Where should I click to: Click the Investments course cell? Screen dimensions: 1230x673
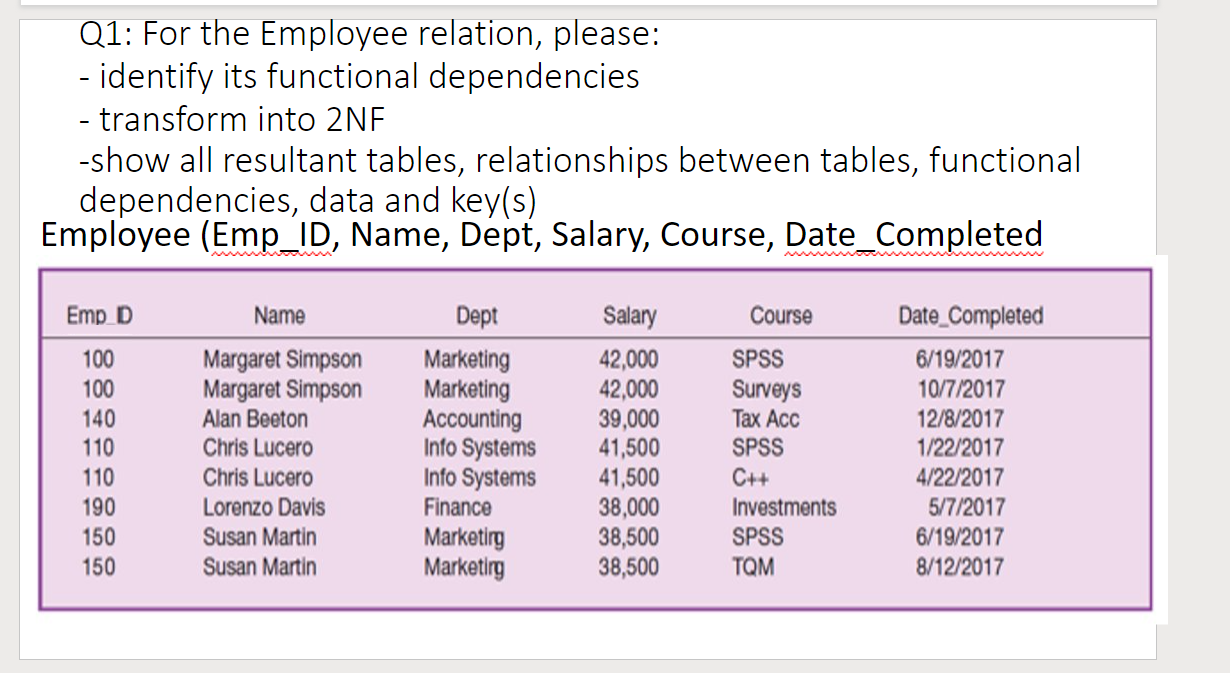pyautogui.click(x=784, y=507)
